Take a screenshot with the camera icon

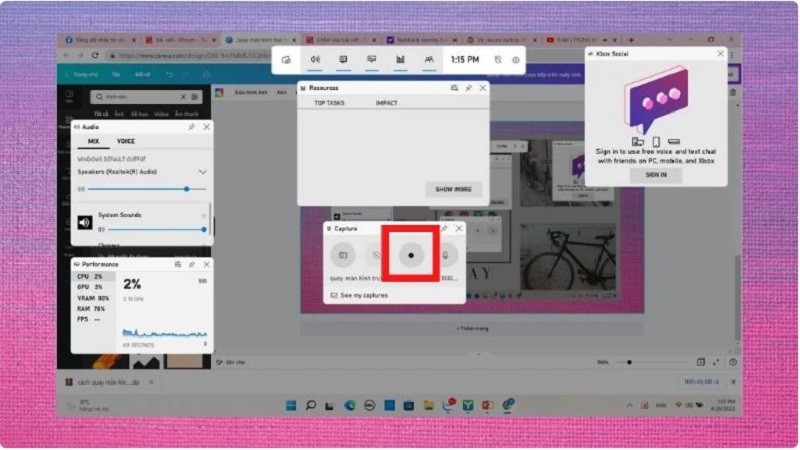click(342, 256)
